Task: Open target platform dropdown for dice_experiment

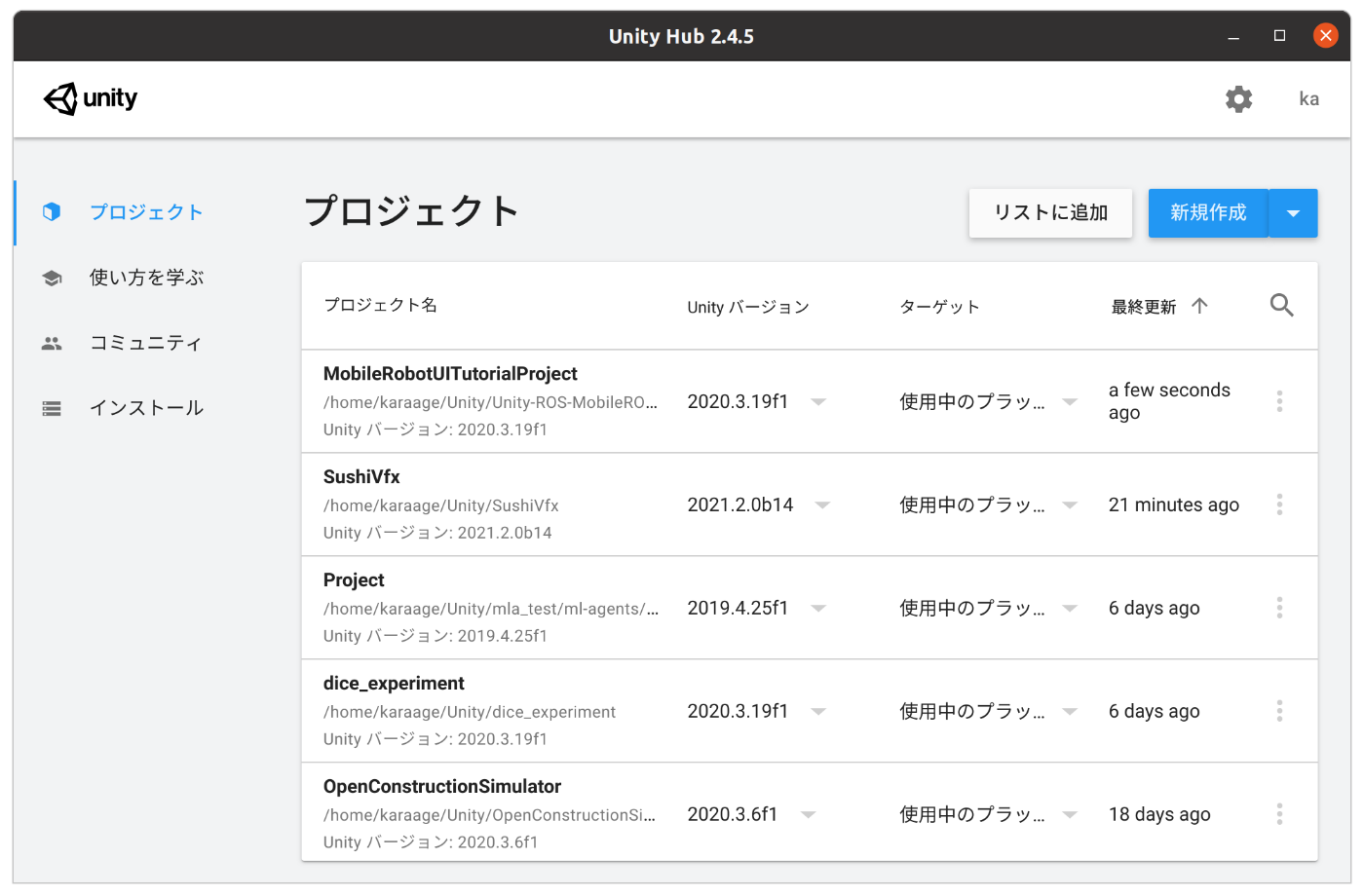Action: (1070, 711)
